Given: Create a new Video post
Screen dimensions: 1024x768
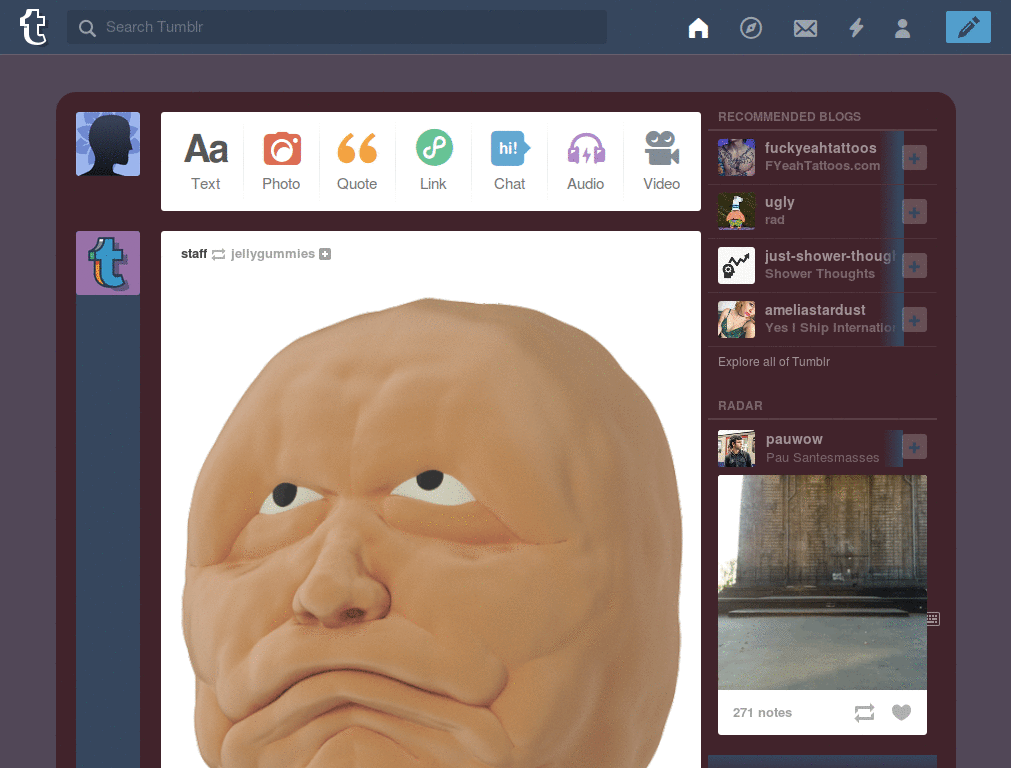Looking at the screenshot, I should coord(662,161).
